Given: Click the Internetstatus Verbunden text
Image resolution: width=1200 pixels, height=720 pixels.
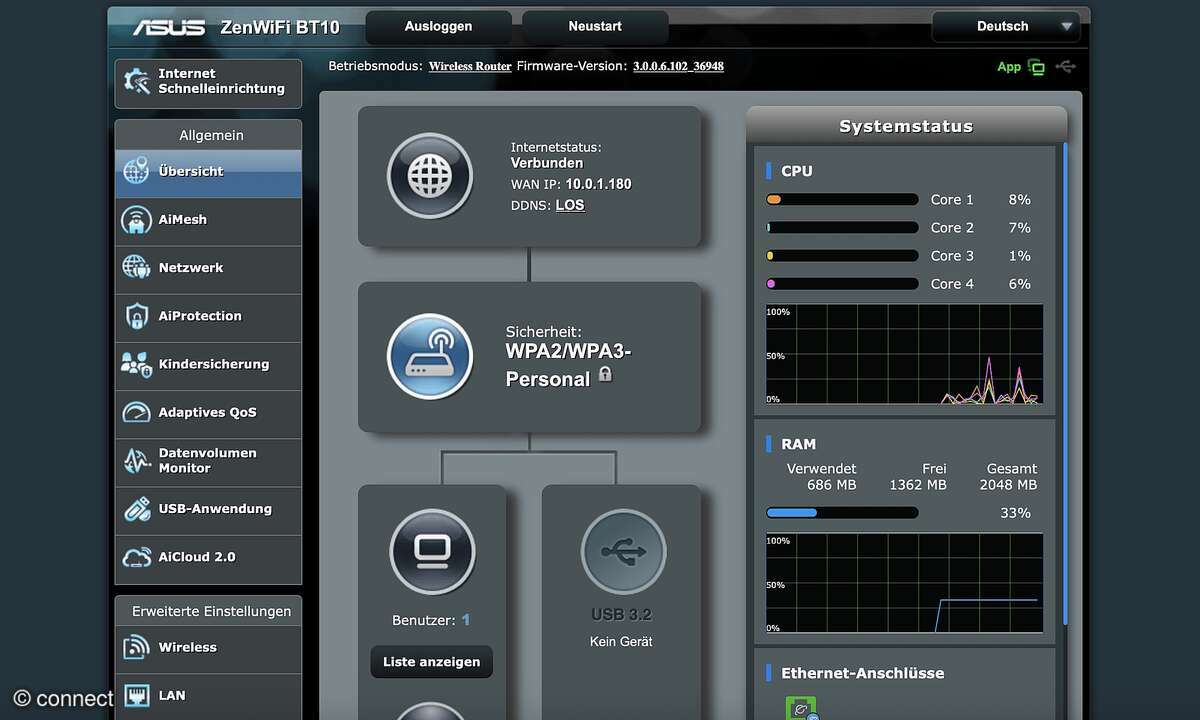Looking at the screenshot, I should point(547,162).
